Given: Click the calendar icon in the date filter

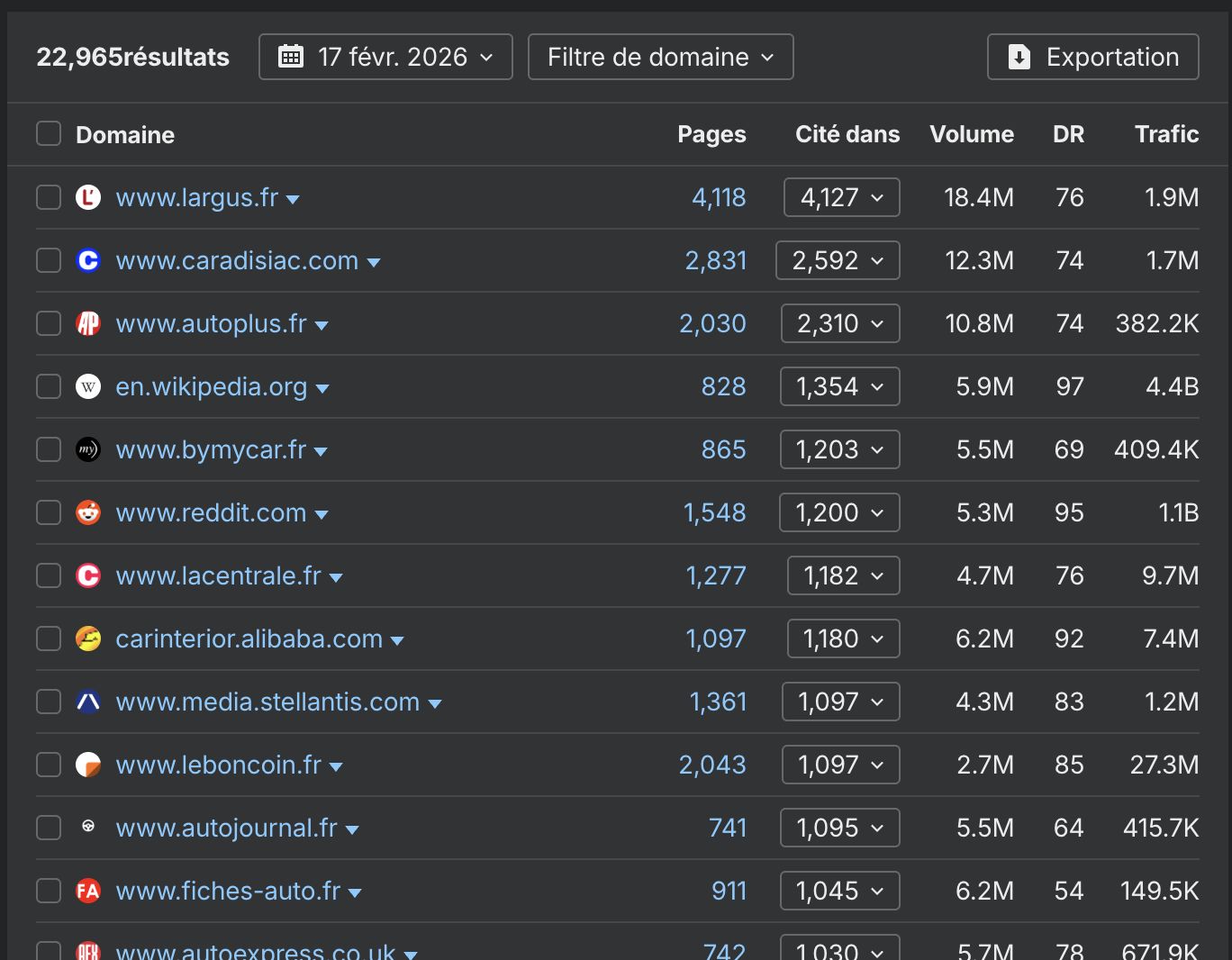Looking at the screenshot, I should click(x=290, y=56).
